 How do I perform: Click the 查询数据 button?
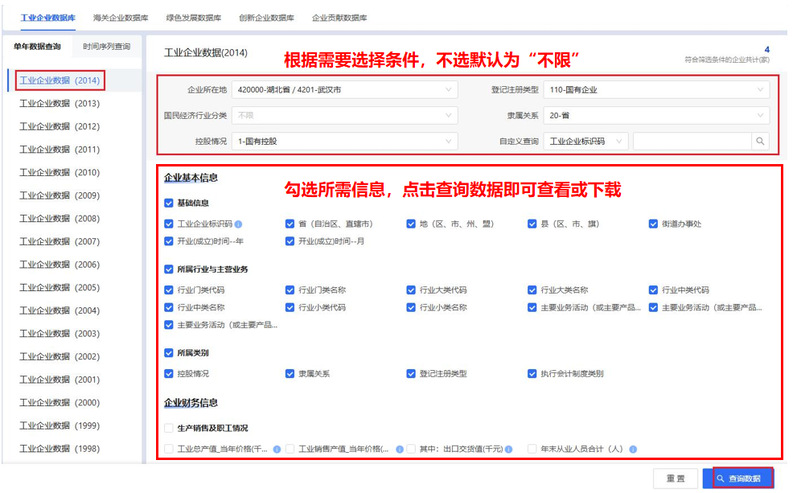click(x=744, y=479)
